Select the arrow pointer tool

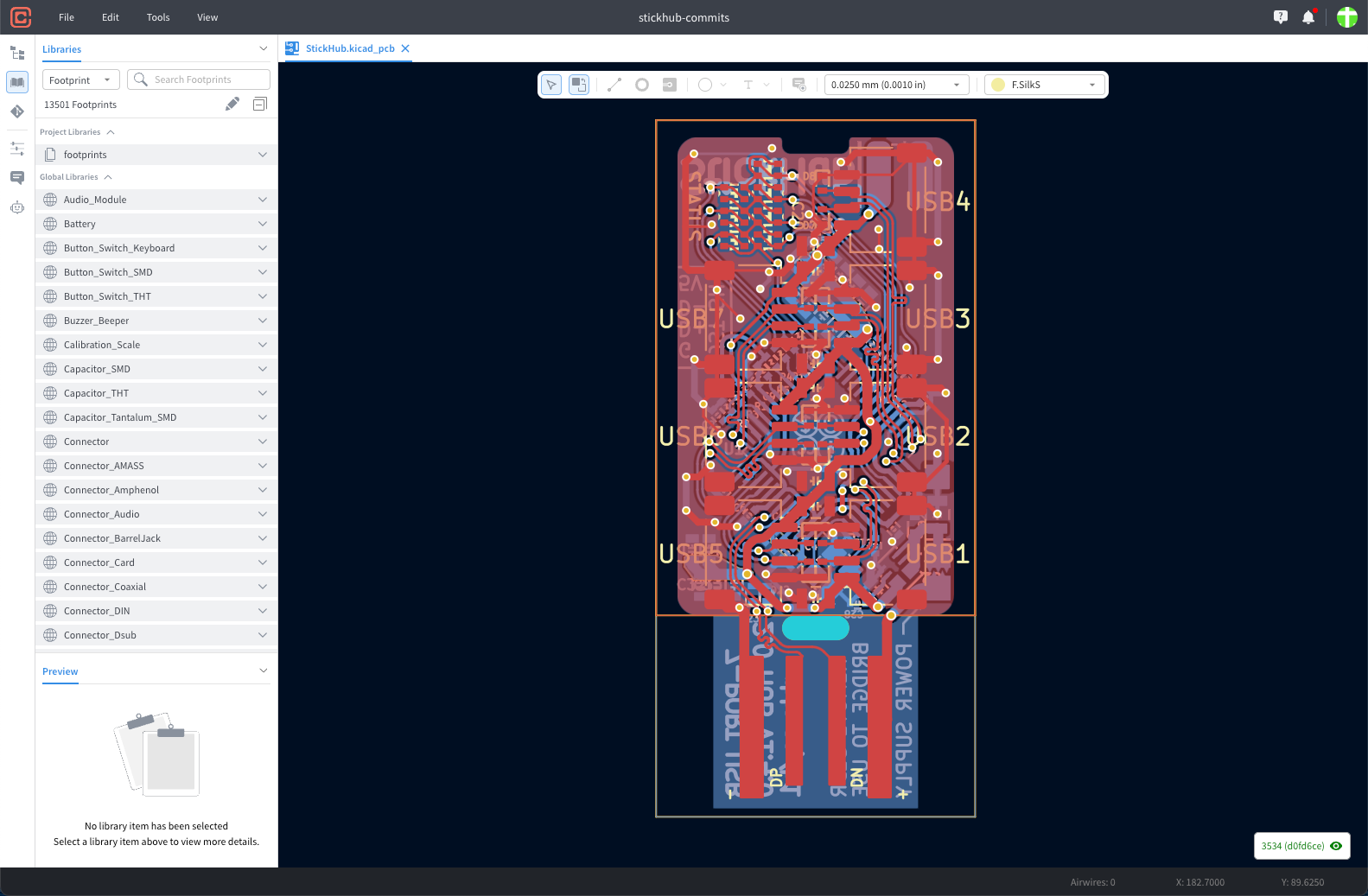click(551, 85)
